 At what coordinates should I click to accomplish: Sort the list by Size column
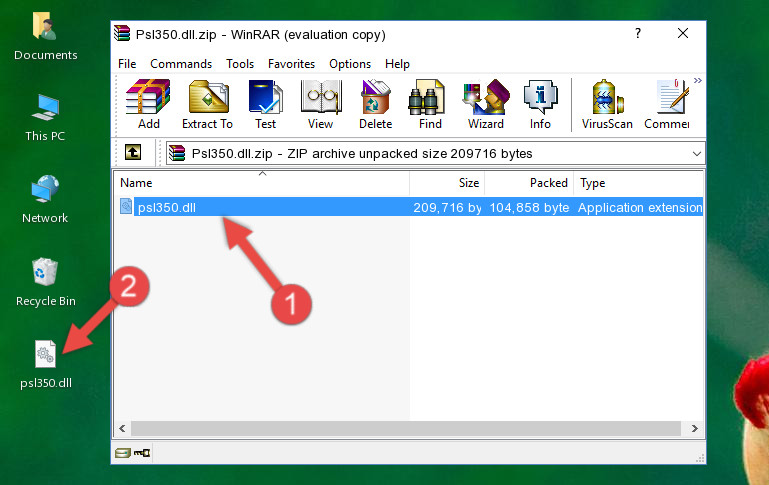[447, 183]
